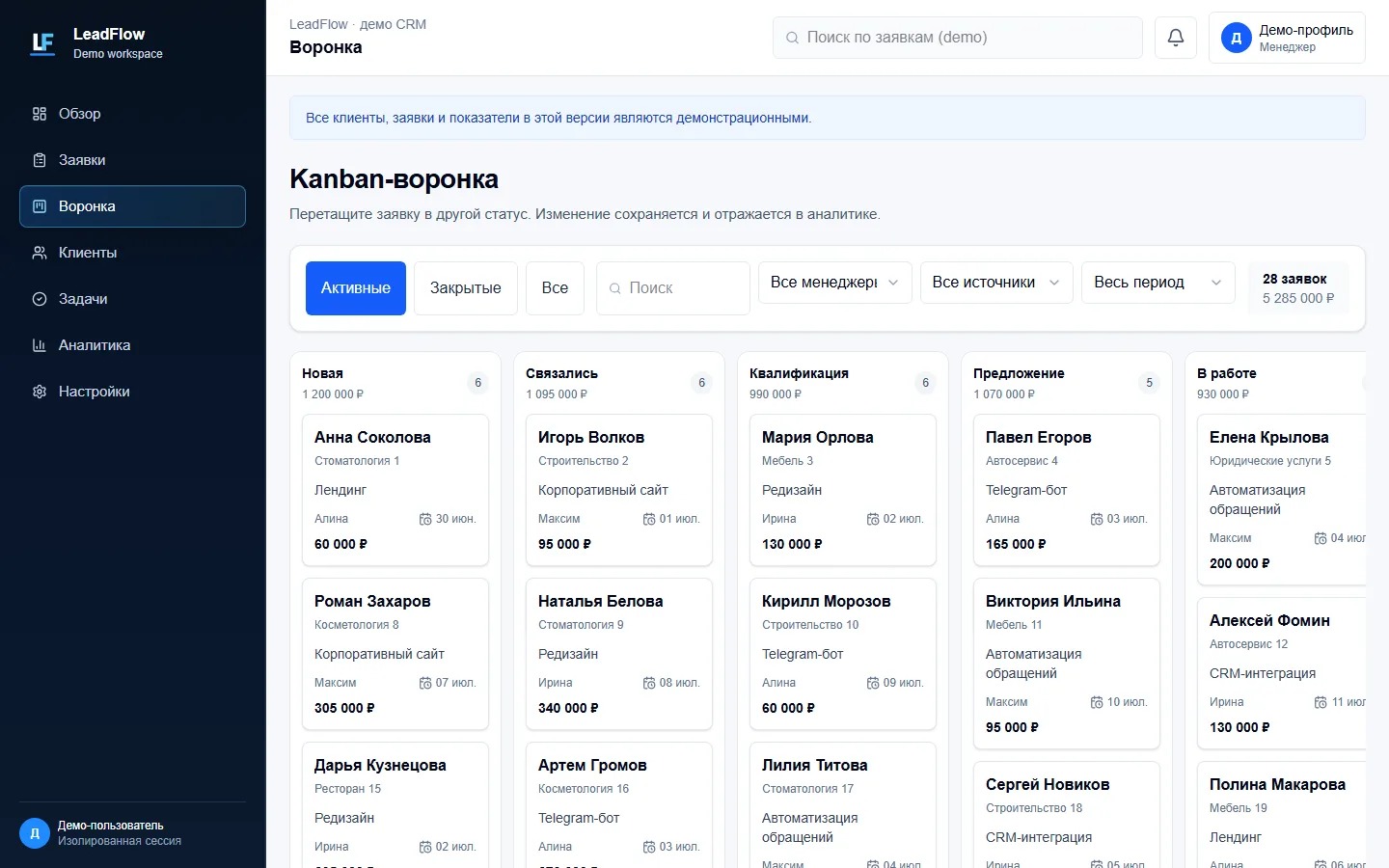Click the Настройки gear icon in sidebar

[40, 392]
